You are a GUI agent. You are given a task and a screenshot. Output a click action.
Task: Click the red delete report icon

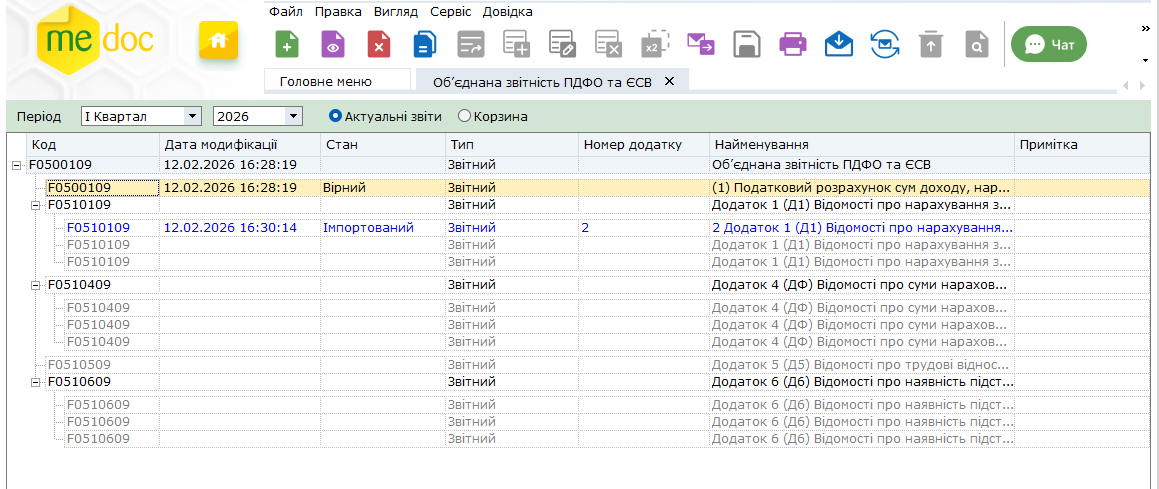[x=379, y=45]
